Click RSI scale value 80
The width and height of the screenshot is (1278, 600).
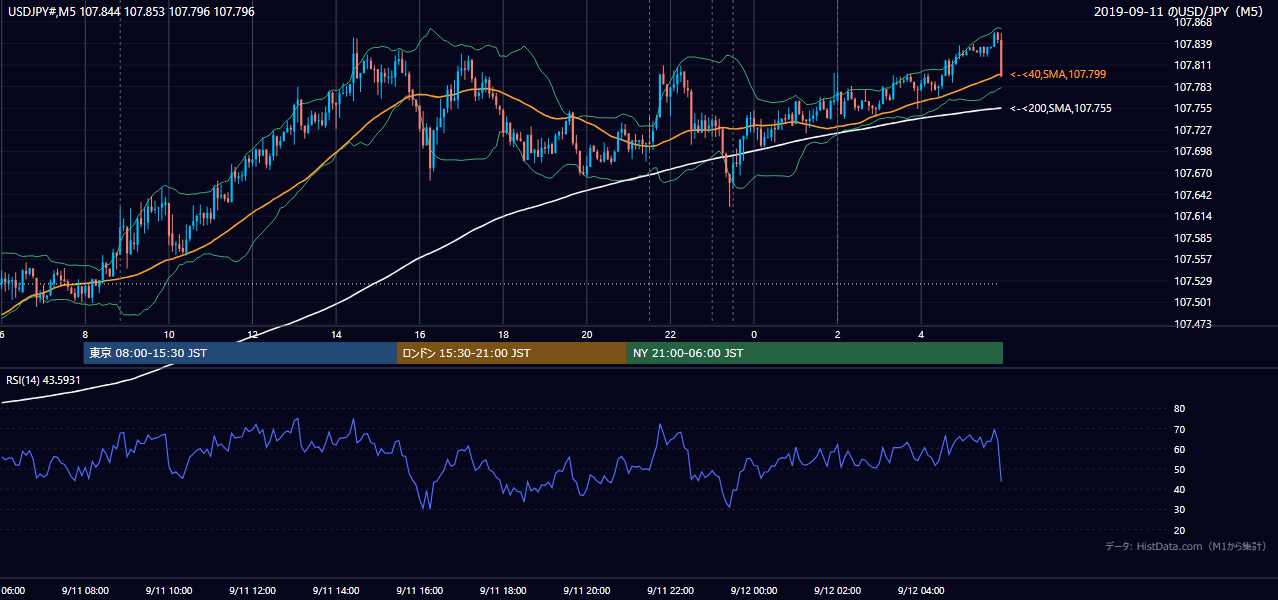click(1179, 409)
